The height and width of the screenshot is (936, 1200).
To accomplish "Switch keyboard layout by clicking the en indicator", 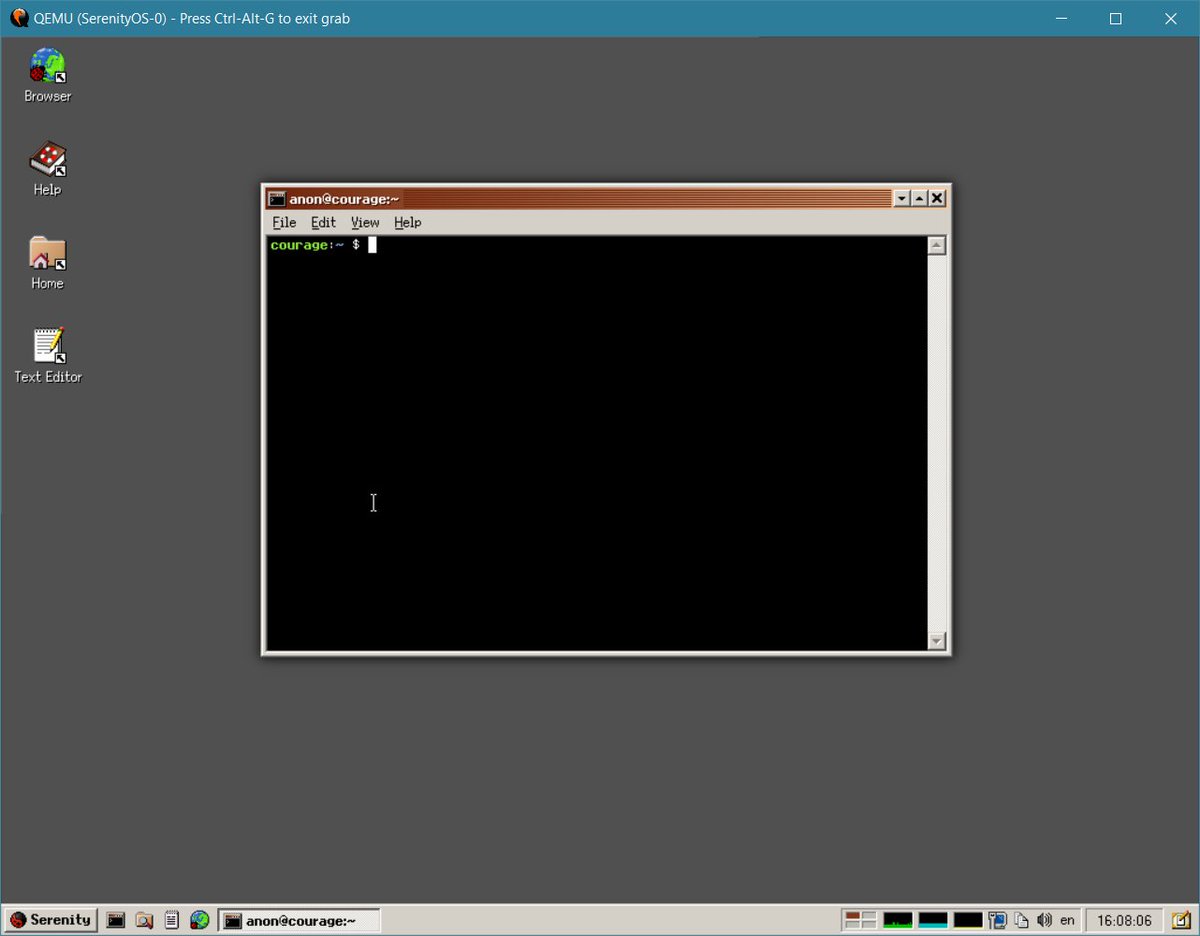I will pyautogui.click(x=1067, y=920).
